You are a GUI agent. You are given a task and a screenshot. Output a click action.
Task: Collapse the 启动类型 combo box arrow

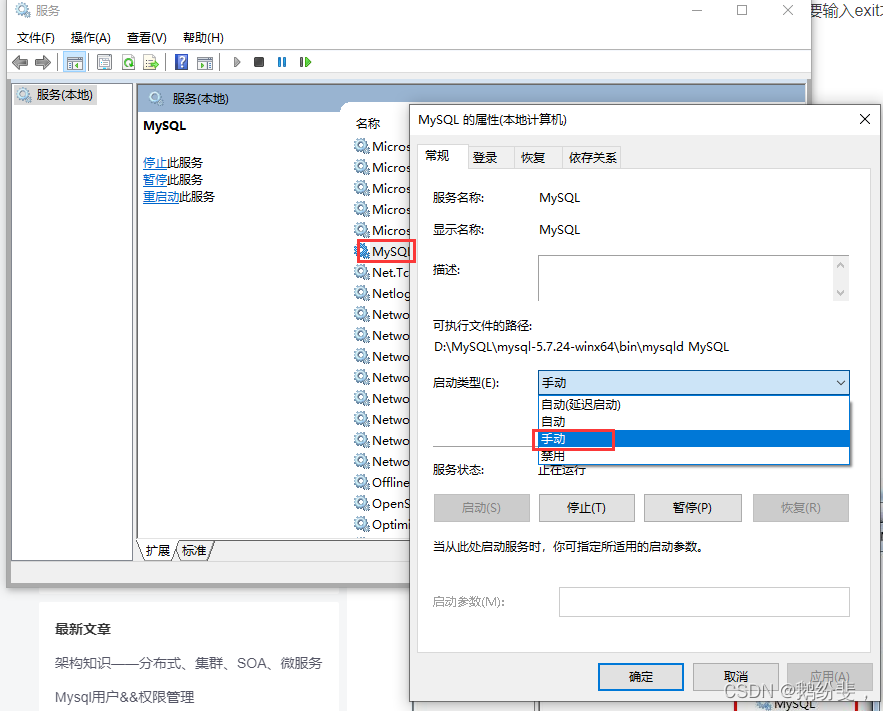(x=840, y=383)
